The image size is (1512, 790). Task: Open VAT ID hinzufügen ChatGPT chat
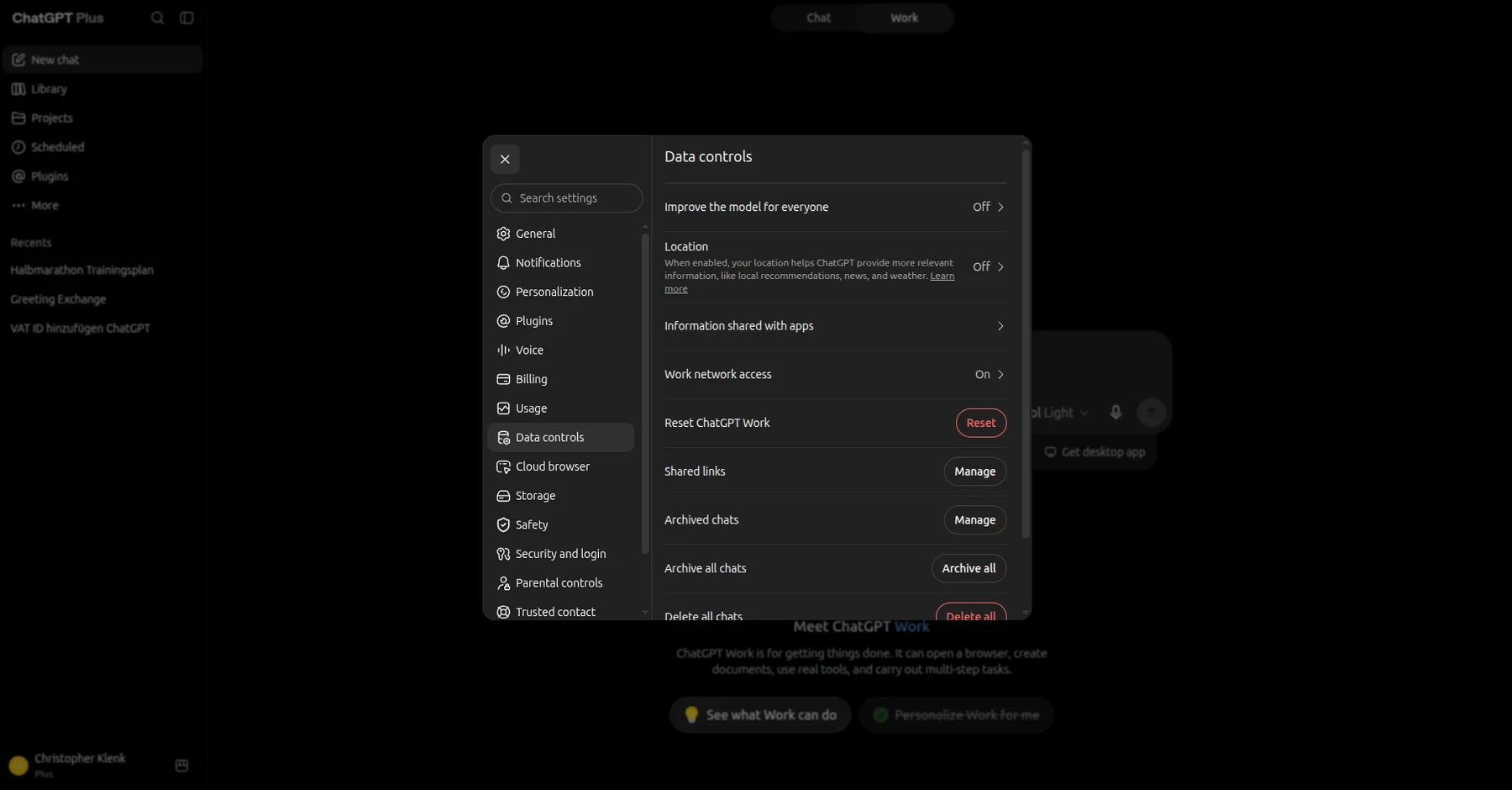tap(81, 329)
